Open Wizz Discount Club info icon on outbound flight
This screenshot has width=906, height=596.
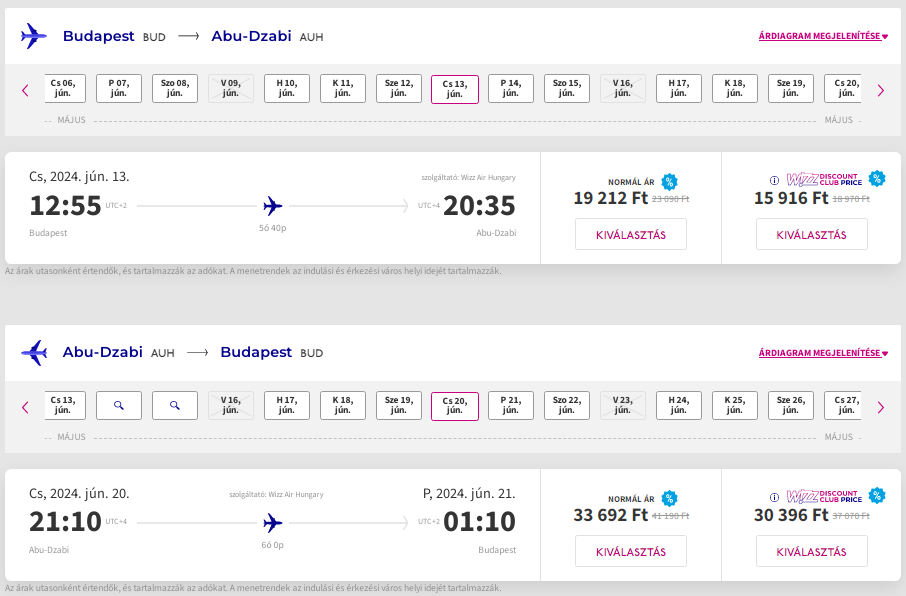point(774,180)
